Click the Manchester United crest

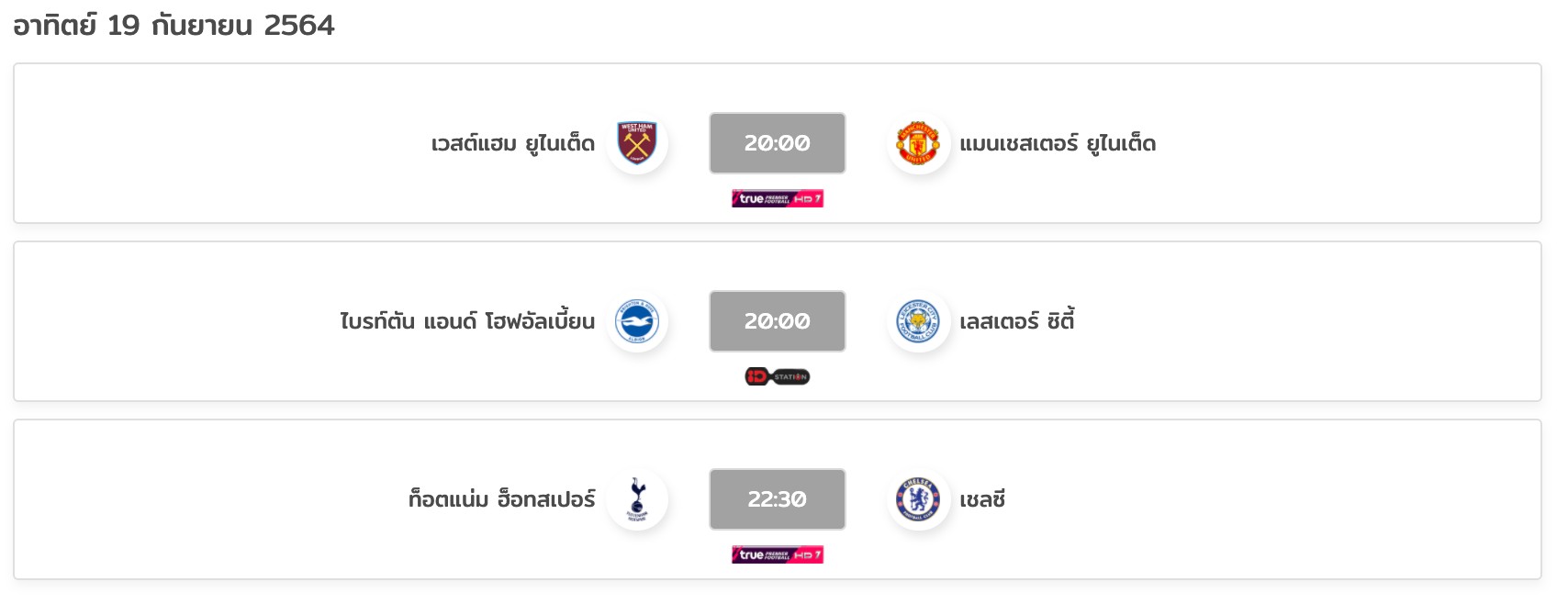918,143
